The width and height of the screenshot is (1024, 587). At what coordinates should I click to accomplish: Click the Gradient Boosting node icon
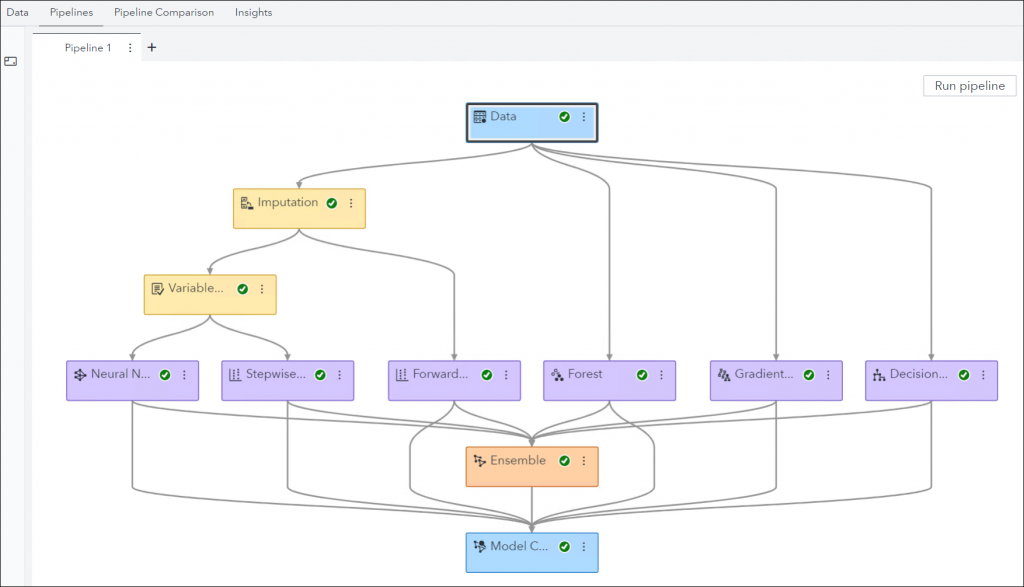coord(723,373)
